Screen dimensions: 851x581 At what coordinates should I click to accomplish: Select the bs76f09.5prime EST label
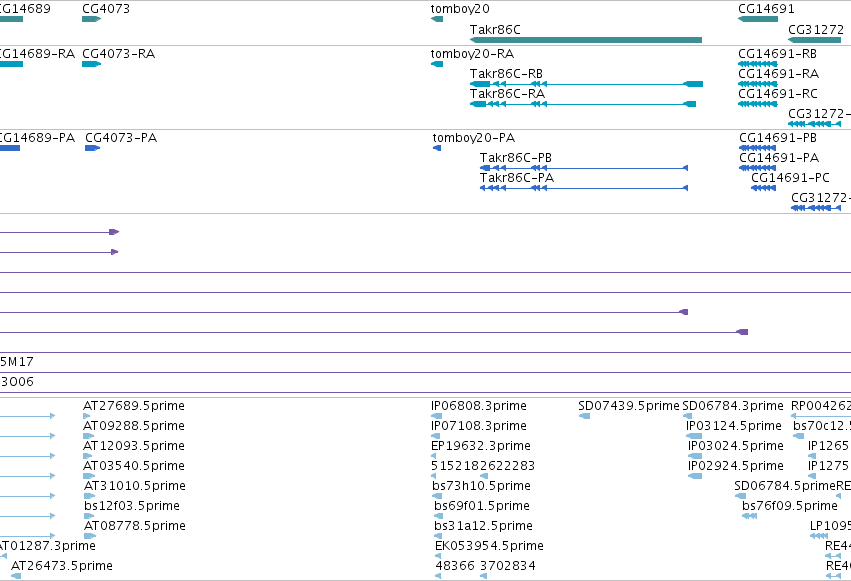point(790,506)
